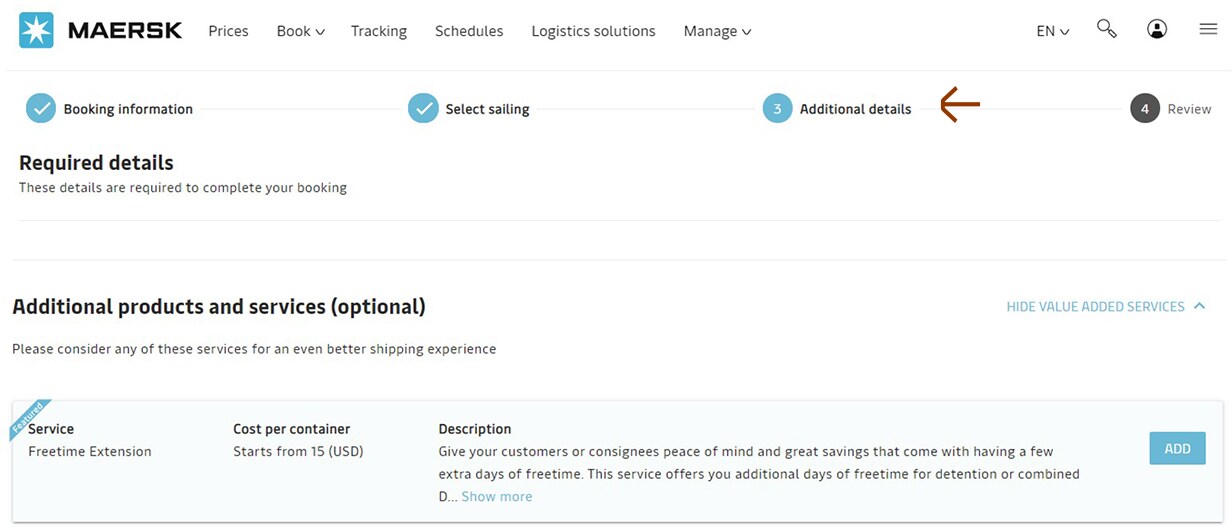1232x528 pixels.
Task: Click step 4 Review number circle
Action: tap(1145, 109)
